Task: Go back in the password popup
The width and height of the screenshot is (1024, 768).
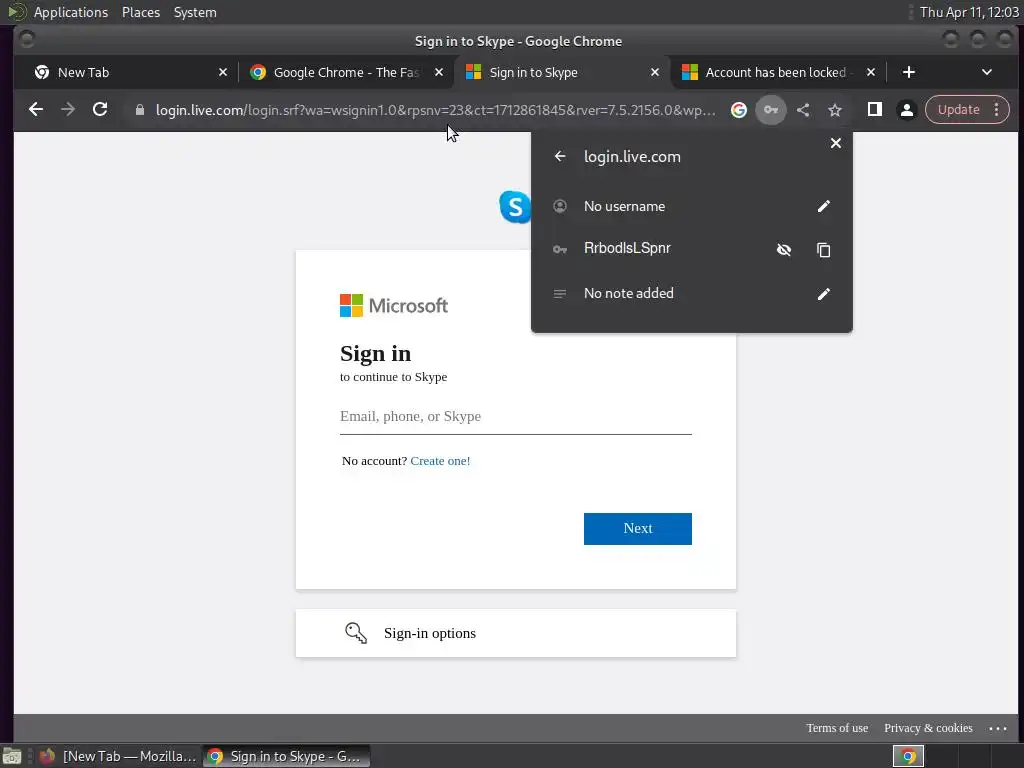Action: pyautogui.click(x=560, y=156)
